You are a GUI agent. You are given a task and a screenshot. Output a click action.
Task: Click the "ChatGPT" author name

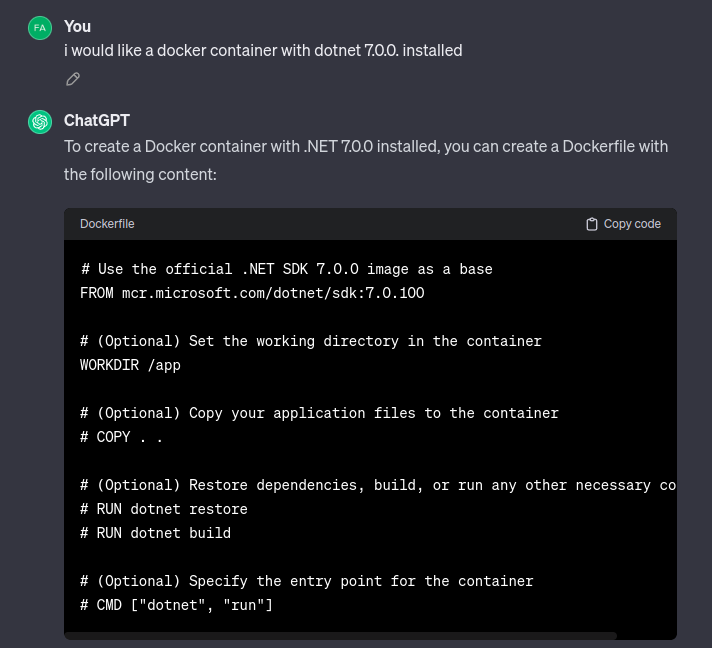coord(97,121)
